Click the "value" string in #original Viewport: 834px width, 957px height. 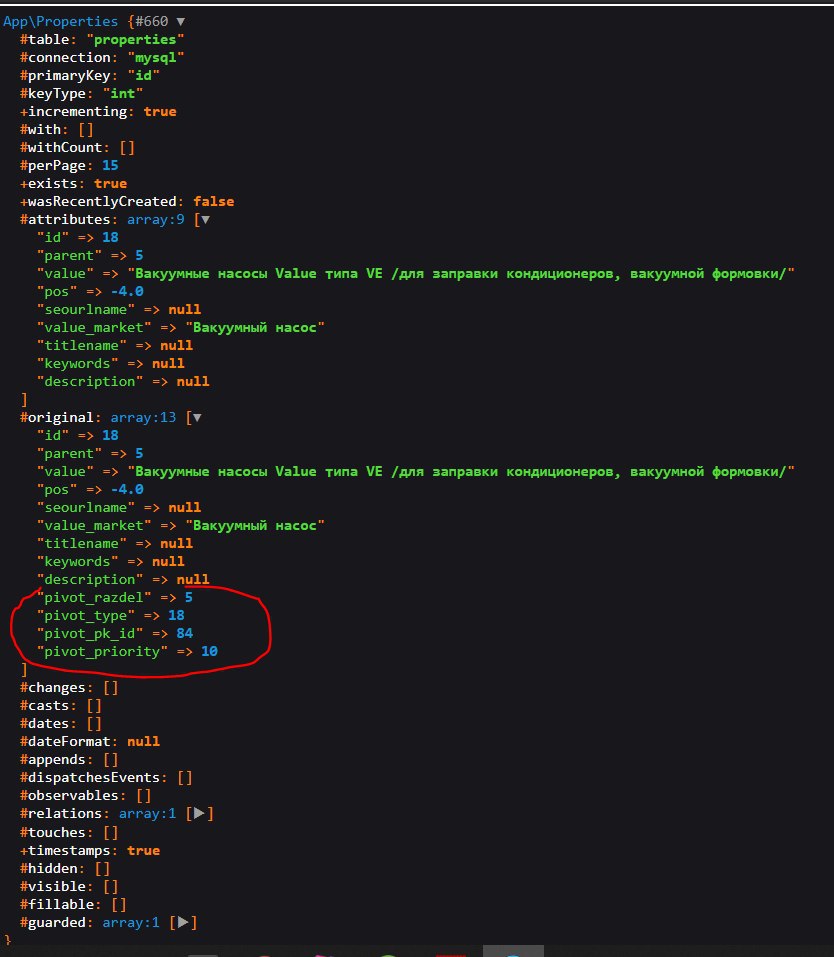(x=461, y=472)
